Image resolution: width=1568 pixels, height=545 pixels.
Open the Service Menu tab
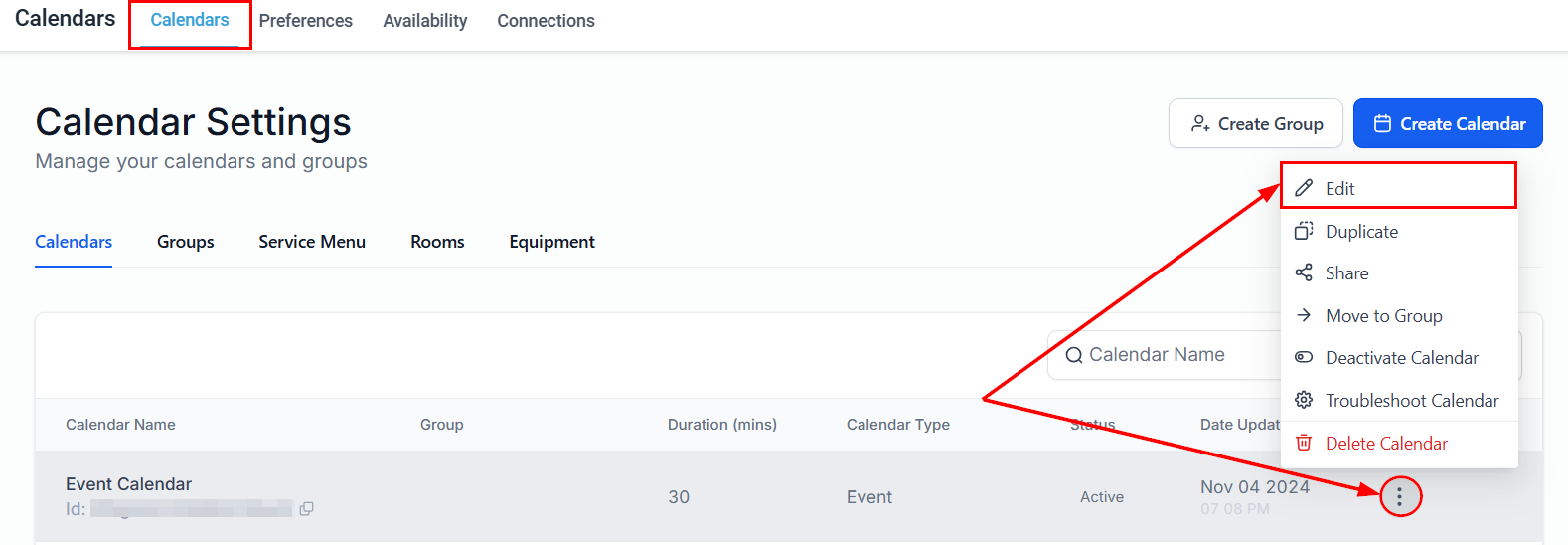pyautogui.click(x=312, y=242)
